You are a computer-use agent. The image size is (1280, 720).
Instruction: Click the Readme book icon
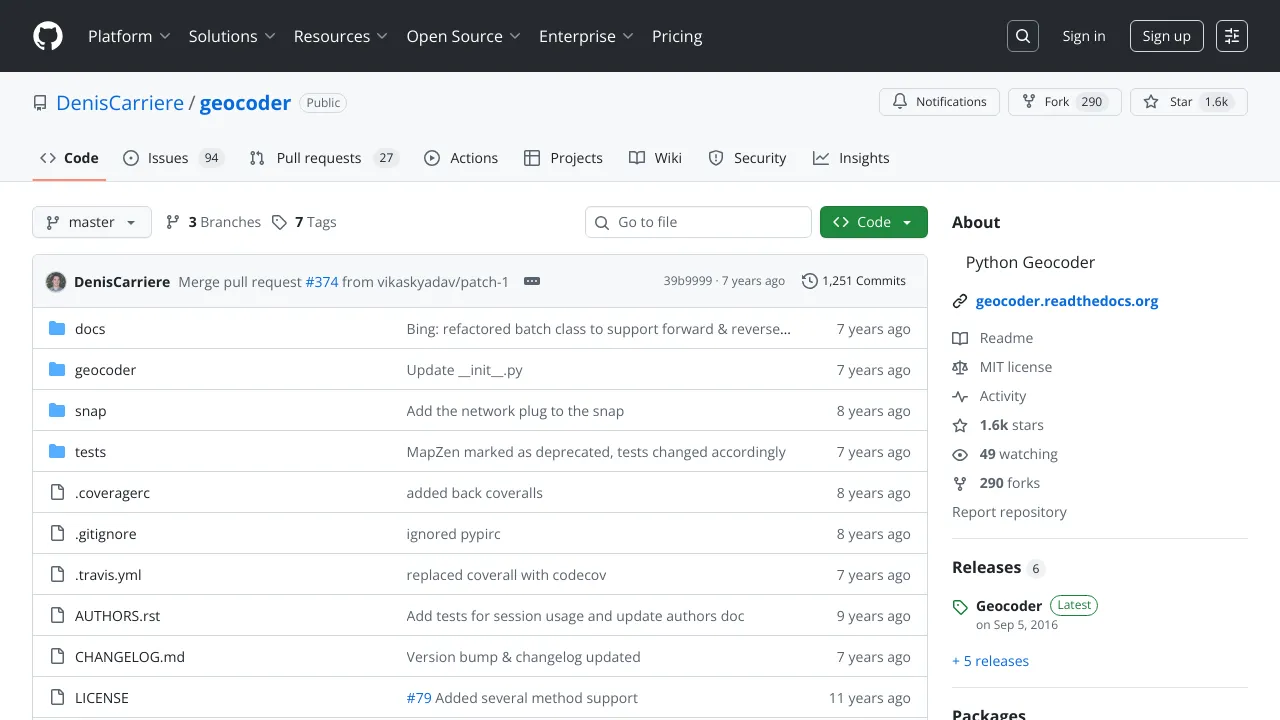pyautogui.click(x=960, y=338)
